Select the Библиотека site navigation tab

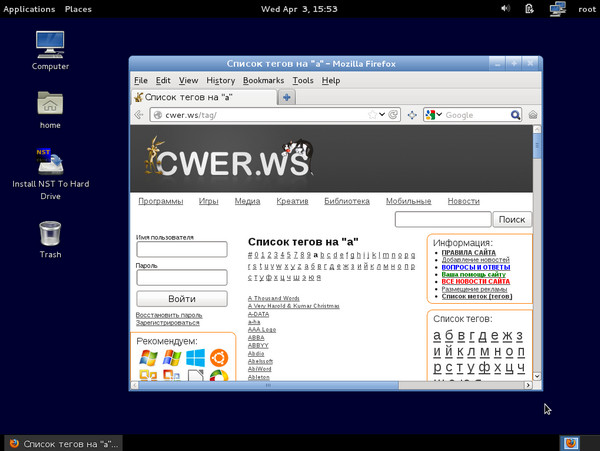[x=346, y=201]
